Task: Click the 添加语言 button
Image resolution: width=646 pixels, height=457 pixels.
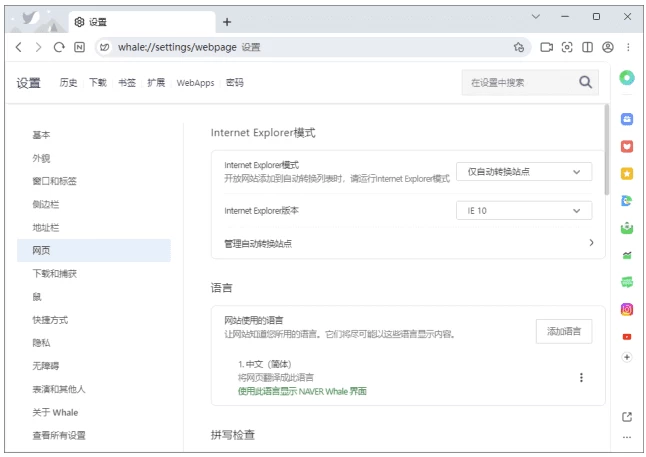Action: click(x=564, y=331)
